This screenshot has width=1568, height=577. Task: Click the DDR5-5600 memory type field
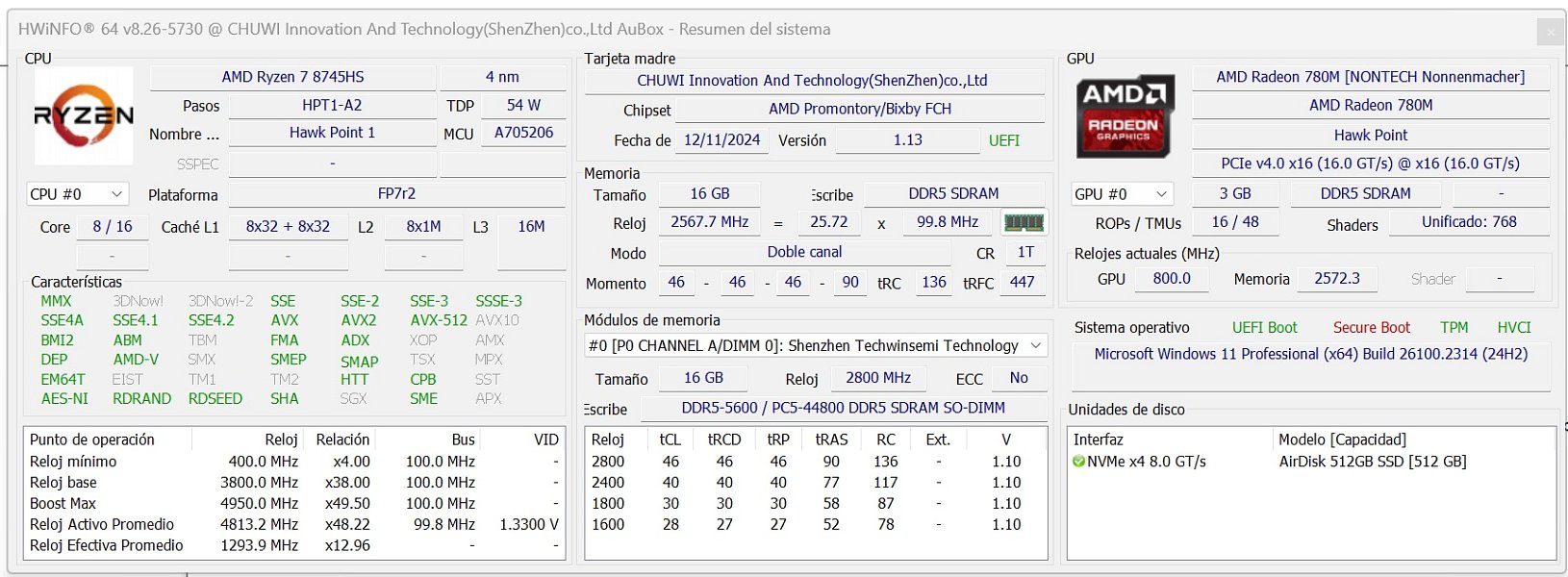843,408
